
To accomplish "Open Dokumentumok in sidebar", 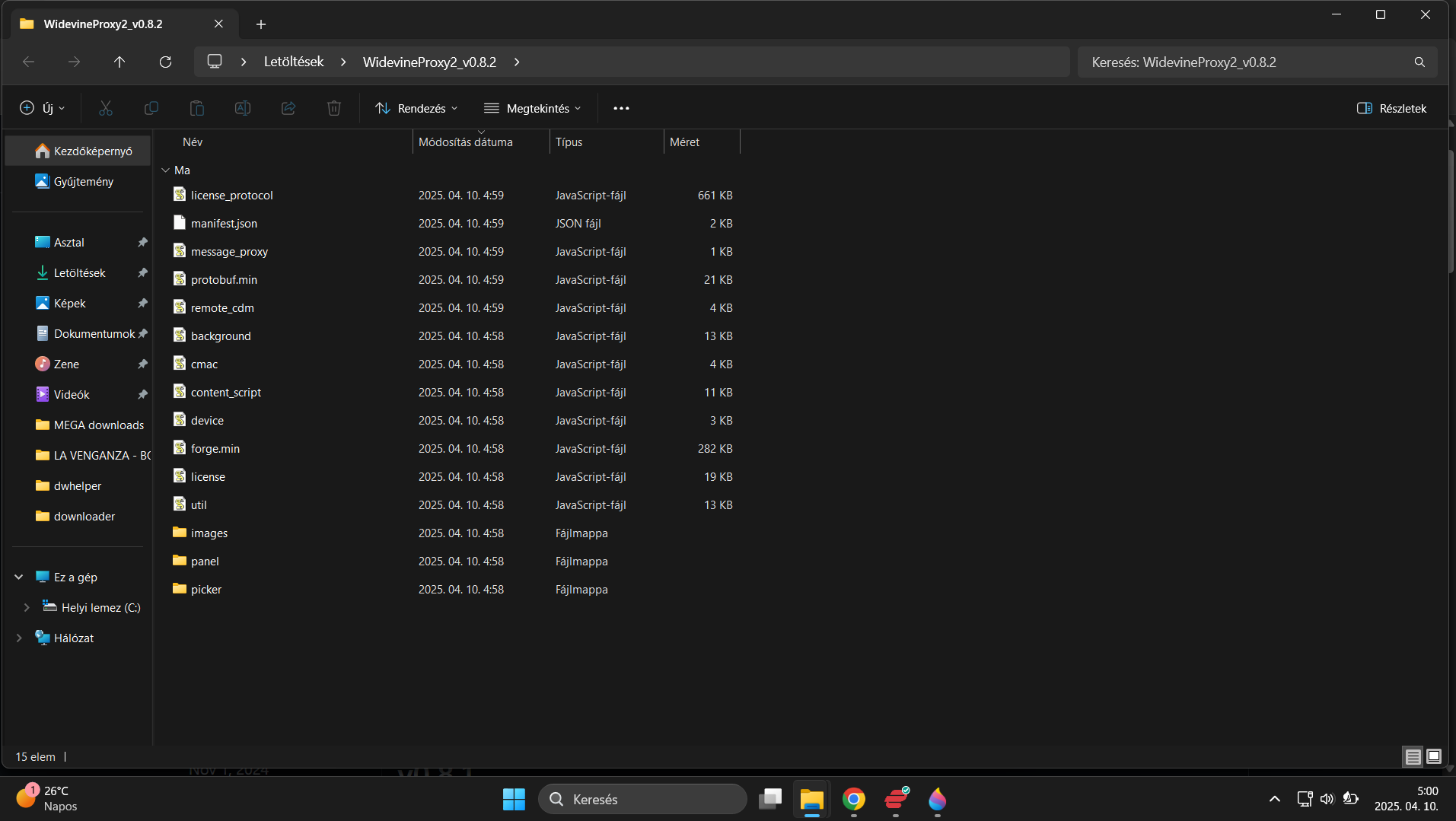I will [78, 333].
